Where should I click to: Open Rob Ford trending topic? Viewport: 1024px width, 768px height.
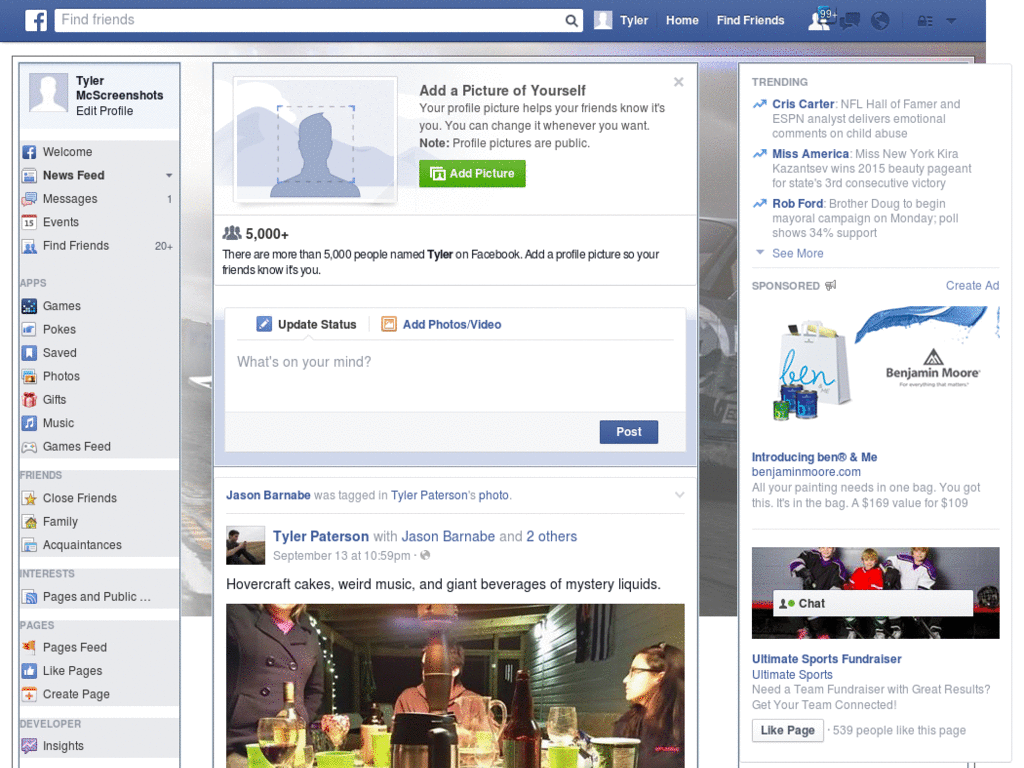[x=797, y=203]
